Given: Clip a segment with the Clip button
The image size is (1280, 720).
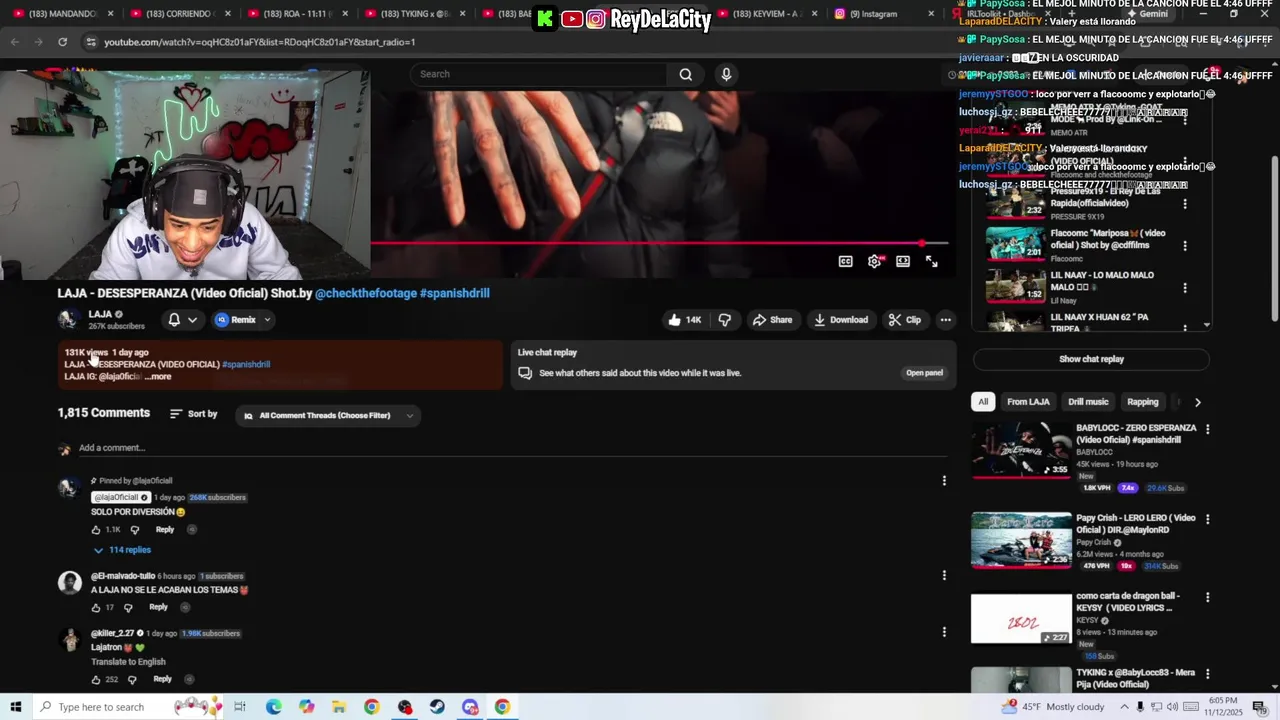Looking at the screenshot, I should [x=905, y=320].
